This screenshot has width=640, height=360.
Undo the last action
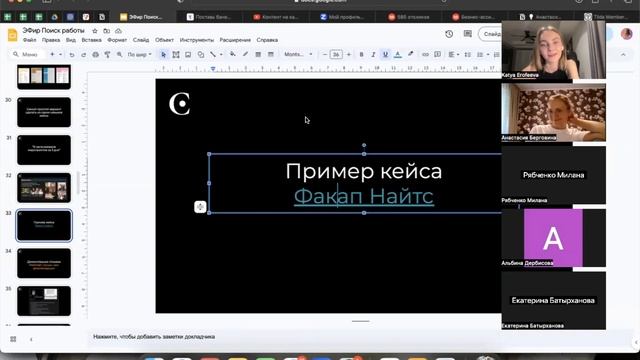coord(72,54)
